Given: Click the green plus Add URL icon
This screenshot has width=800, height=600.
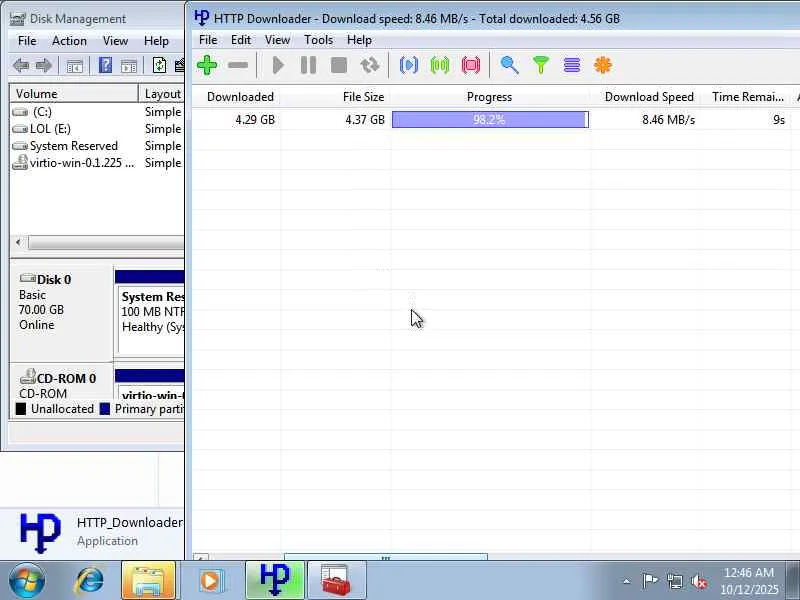Looking at the screenshot, I should click(x=207, y=65).
